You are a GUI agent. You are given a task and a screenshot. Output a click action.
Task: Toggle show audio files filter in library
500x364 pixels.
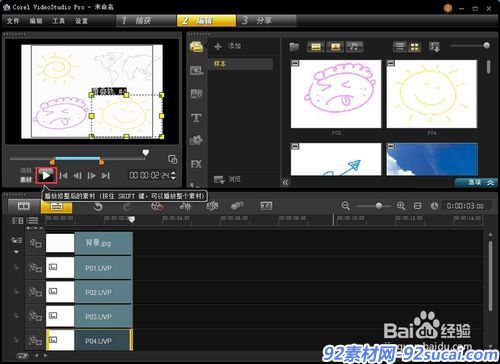[355, 47]
